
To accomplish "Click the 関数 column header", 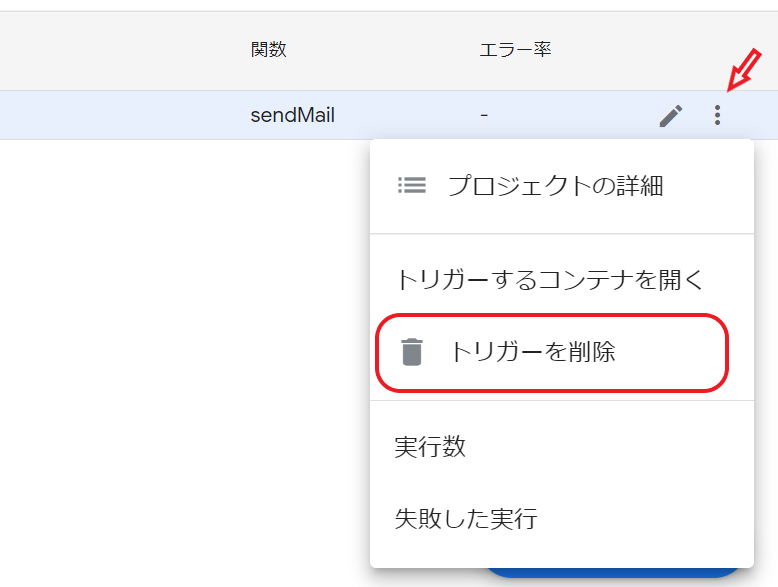I will [268, 50].
